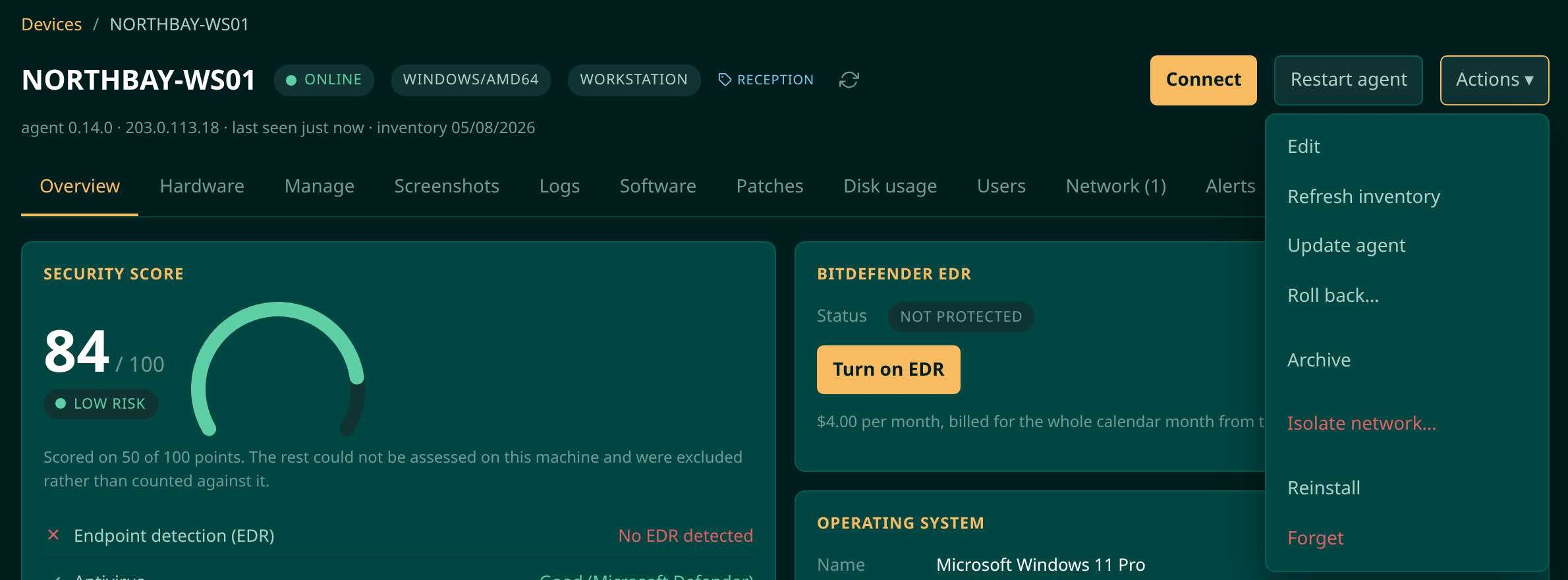Click the red X beside Endpoint detection
The height and width of the screenshot is (580, 1568).
(53, 535)
